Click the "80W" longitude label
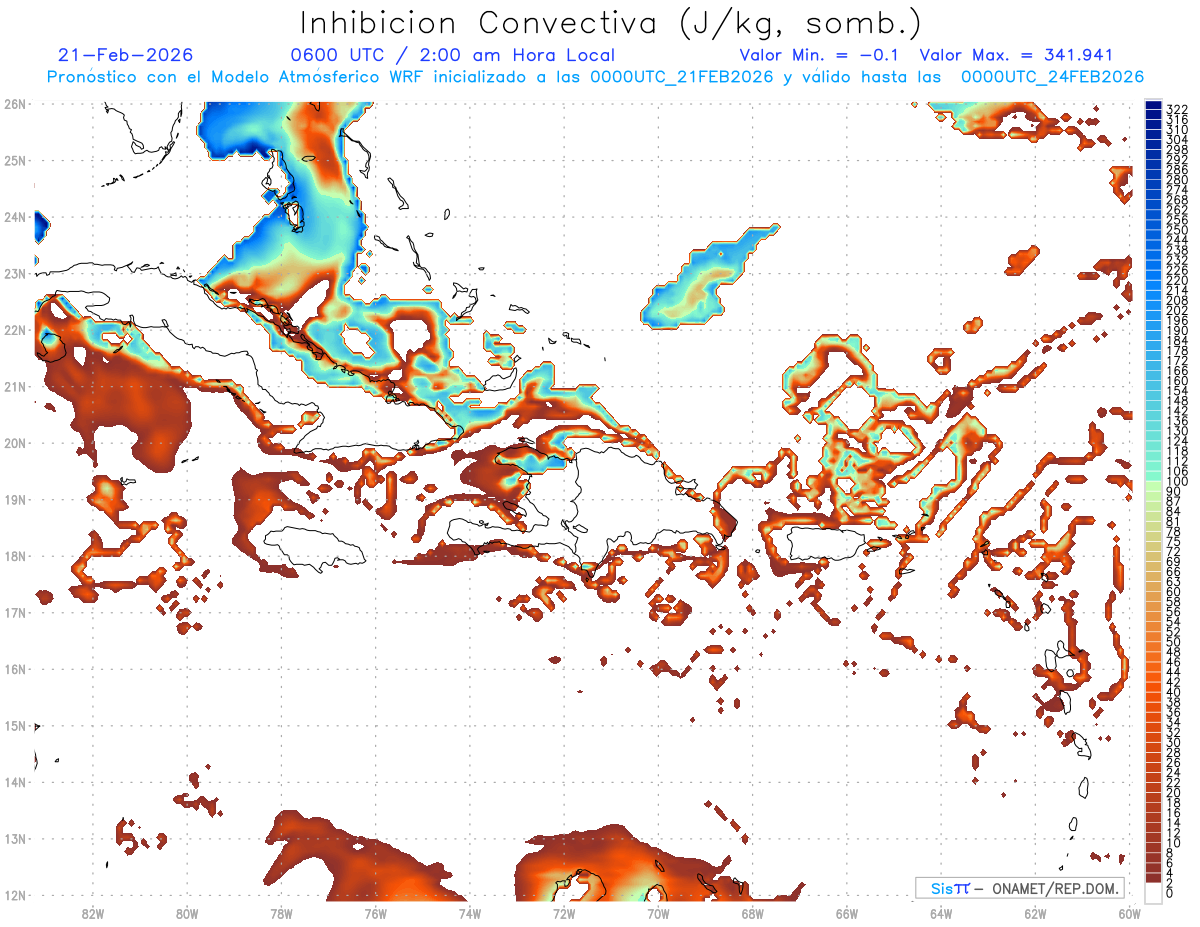The height and width of the screenshot is (927, 1200). 186,914
